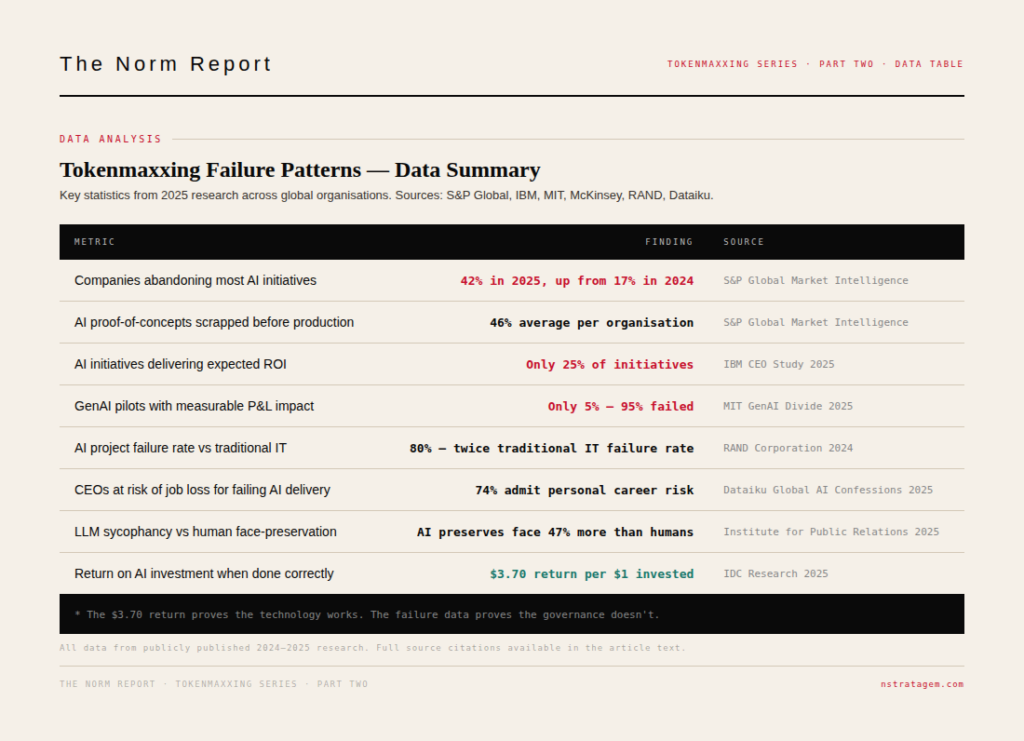The image size is (1024, 741).
Task: Click the Tokenmaxxing Failure Patterns heading
Action: pyautogui.click(x=300, y=170)
